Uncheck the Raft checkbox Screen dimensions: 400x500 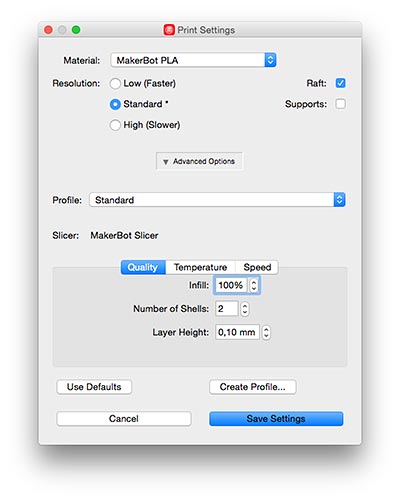pyautogui.click(x=340, y=83)
